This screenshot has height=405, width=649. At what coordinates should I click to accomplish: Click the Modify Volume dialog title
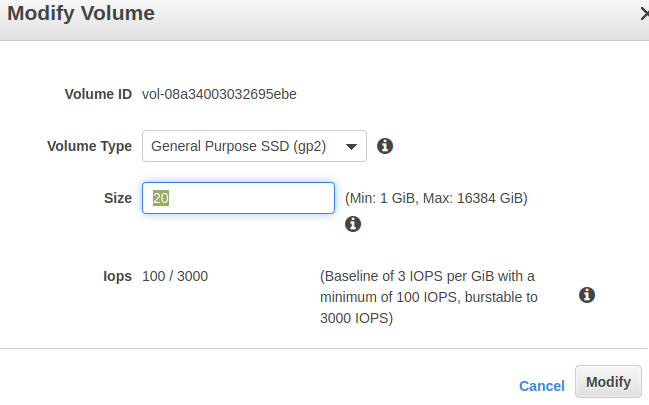click(x=81, y=14)
